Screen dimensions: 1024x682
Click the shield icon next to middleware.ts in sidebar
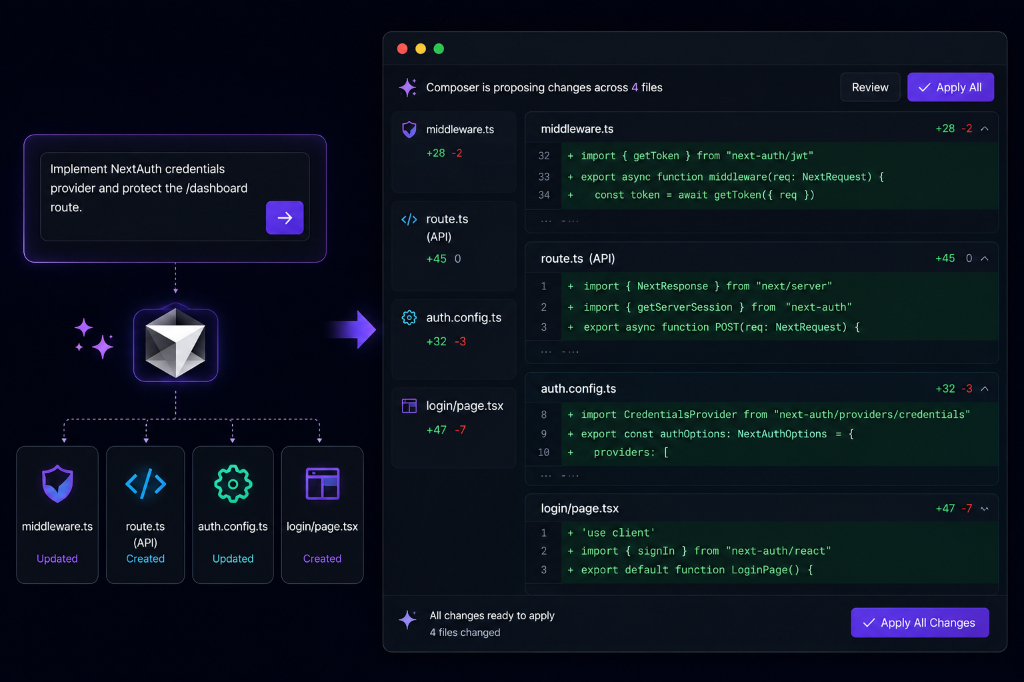409,129
